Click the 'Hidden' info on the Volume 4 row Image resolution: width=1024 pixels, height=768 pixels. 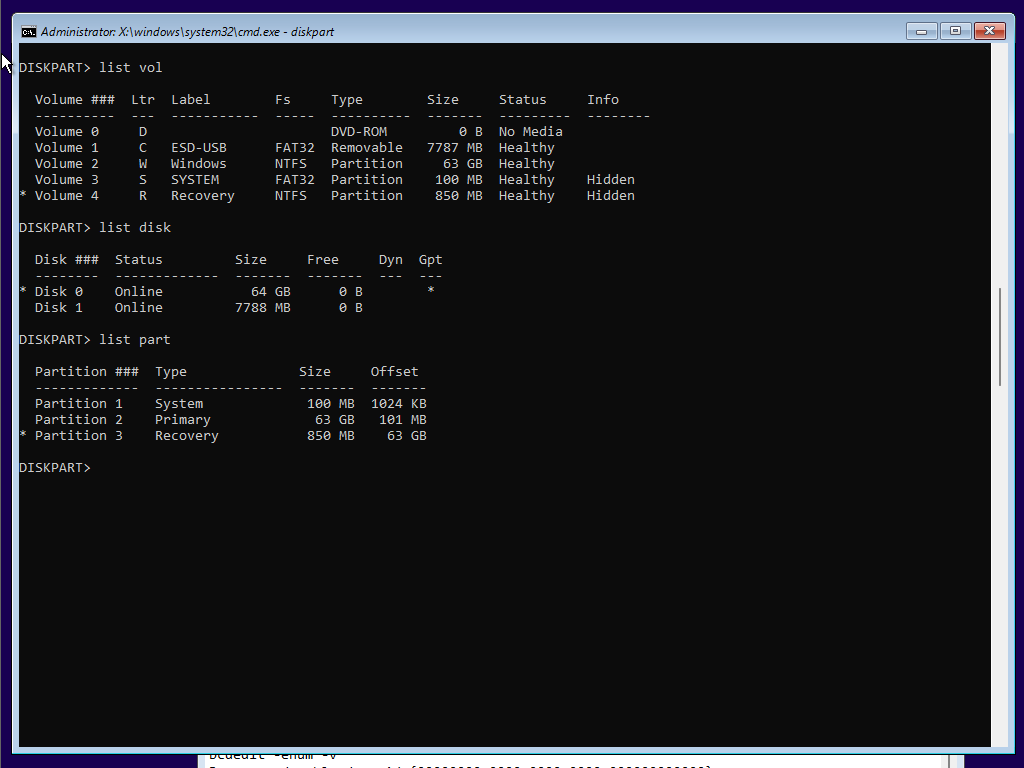pyautogui.click(x=611, y=196)
